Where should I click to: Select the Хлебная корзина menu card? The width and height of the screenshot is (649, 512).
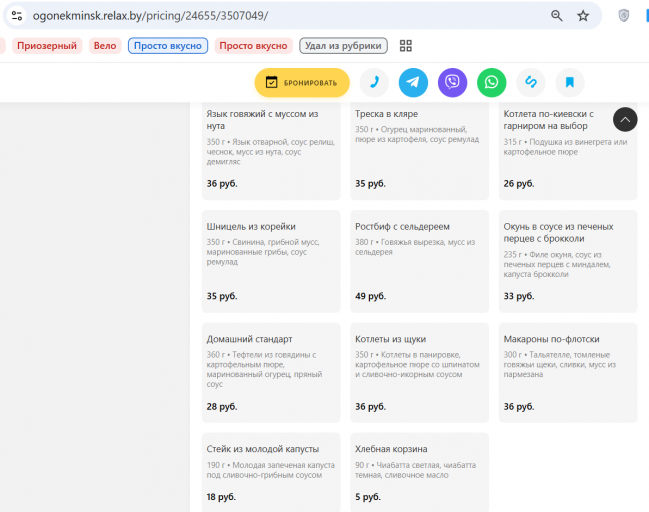[419, 472]
